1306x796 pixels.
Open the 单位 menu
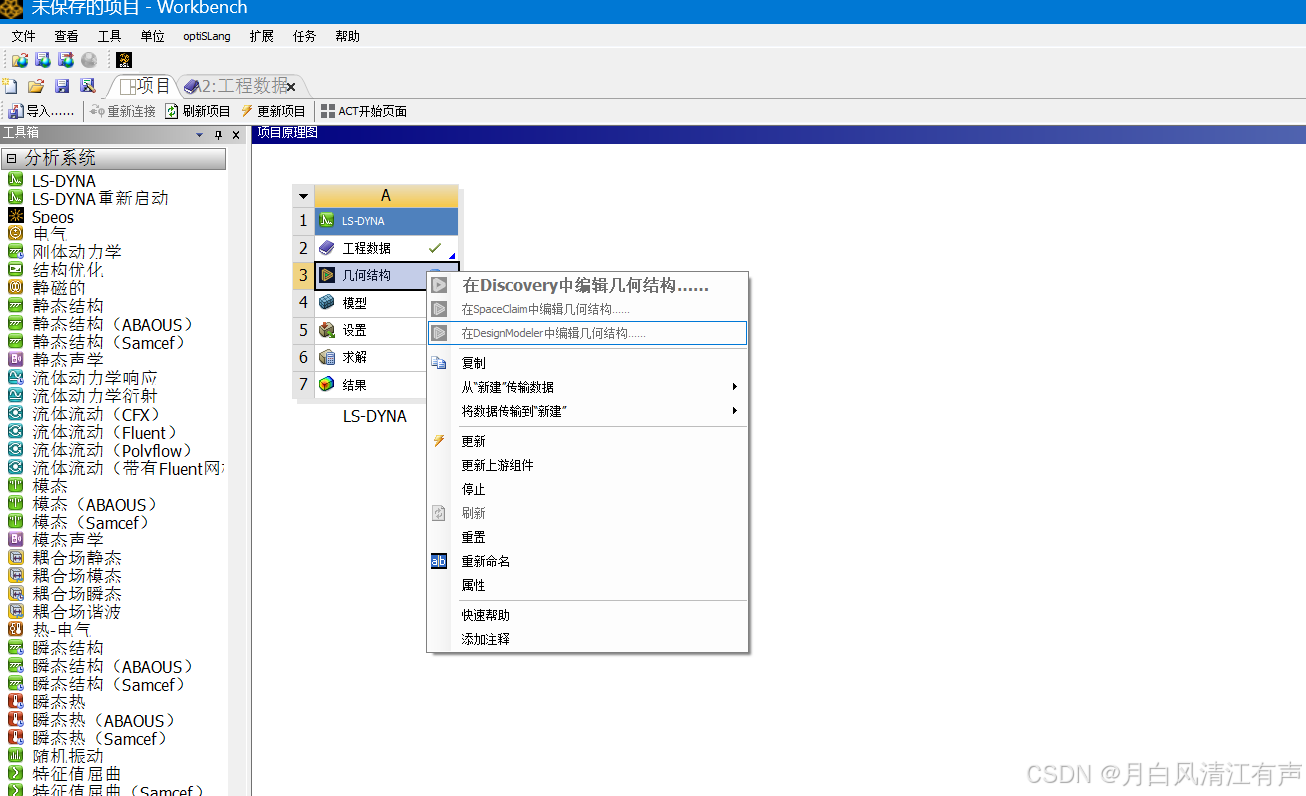(x=152, y=36)
